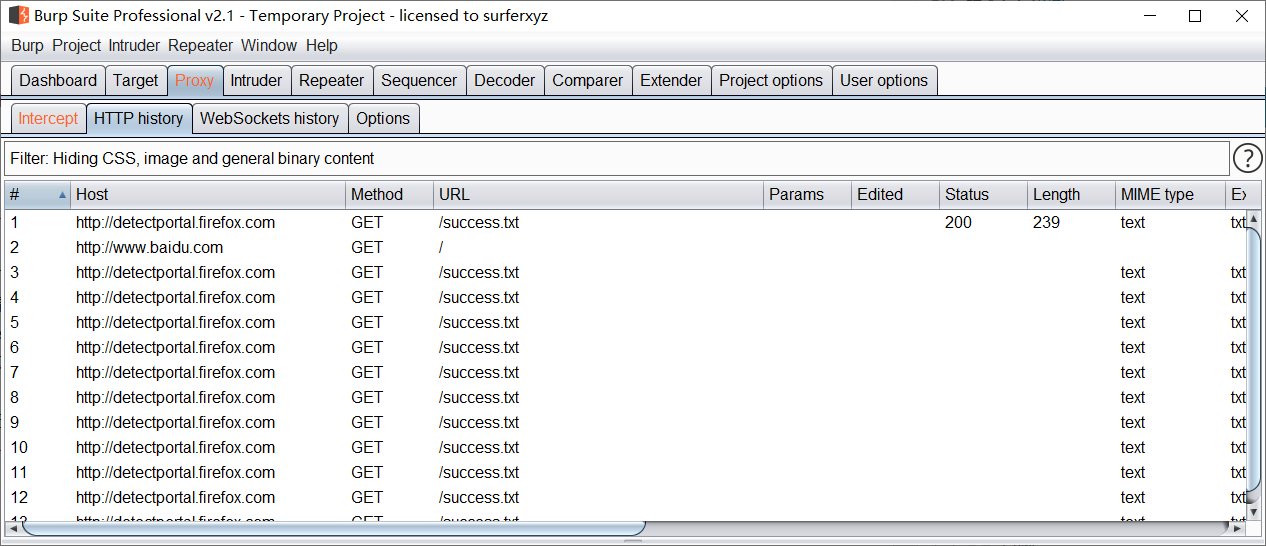This screenshot has height=546, width=1266.
Task: Open the Help menu
Action: click(x=322, y=46)
